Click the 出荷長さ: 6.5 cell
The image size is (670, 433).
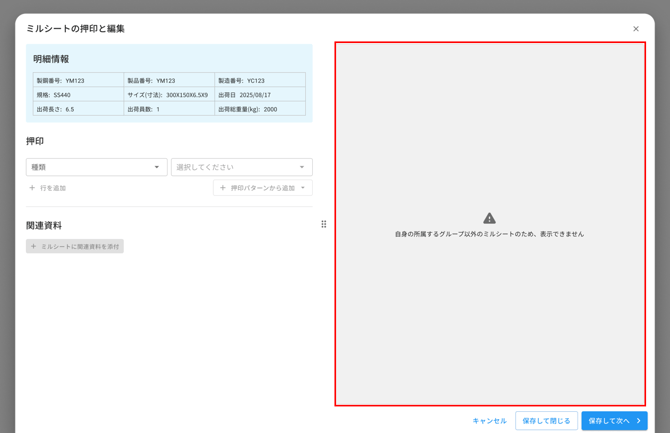point(78,109)
